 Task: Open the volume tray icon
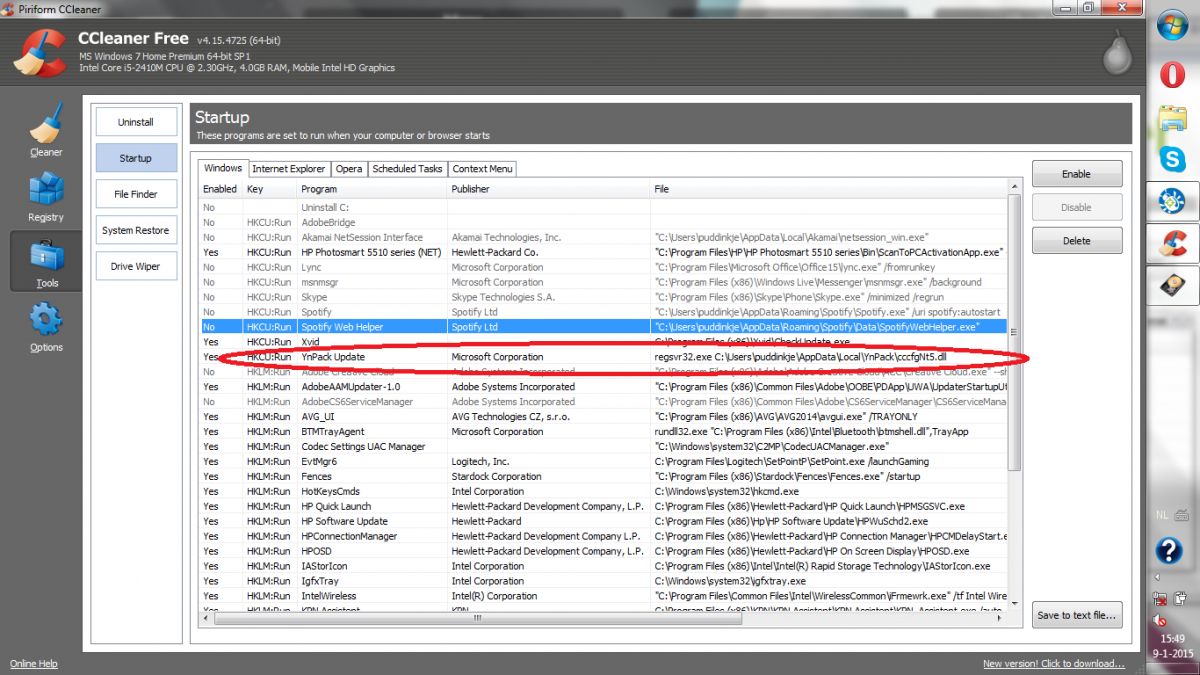(1161, 621)
